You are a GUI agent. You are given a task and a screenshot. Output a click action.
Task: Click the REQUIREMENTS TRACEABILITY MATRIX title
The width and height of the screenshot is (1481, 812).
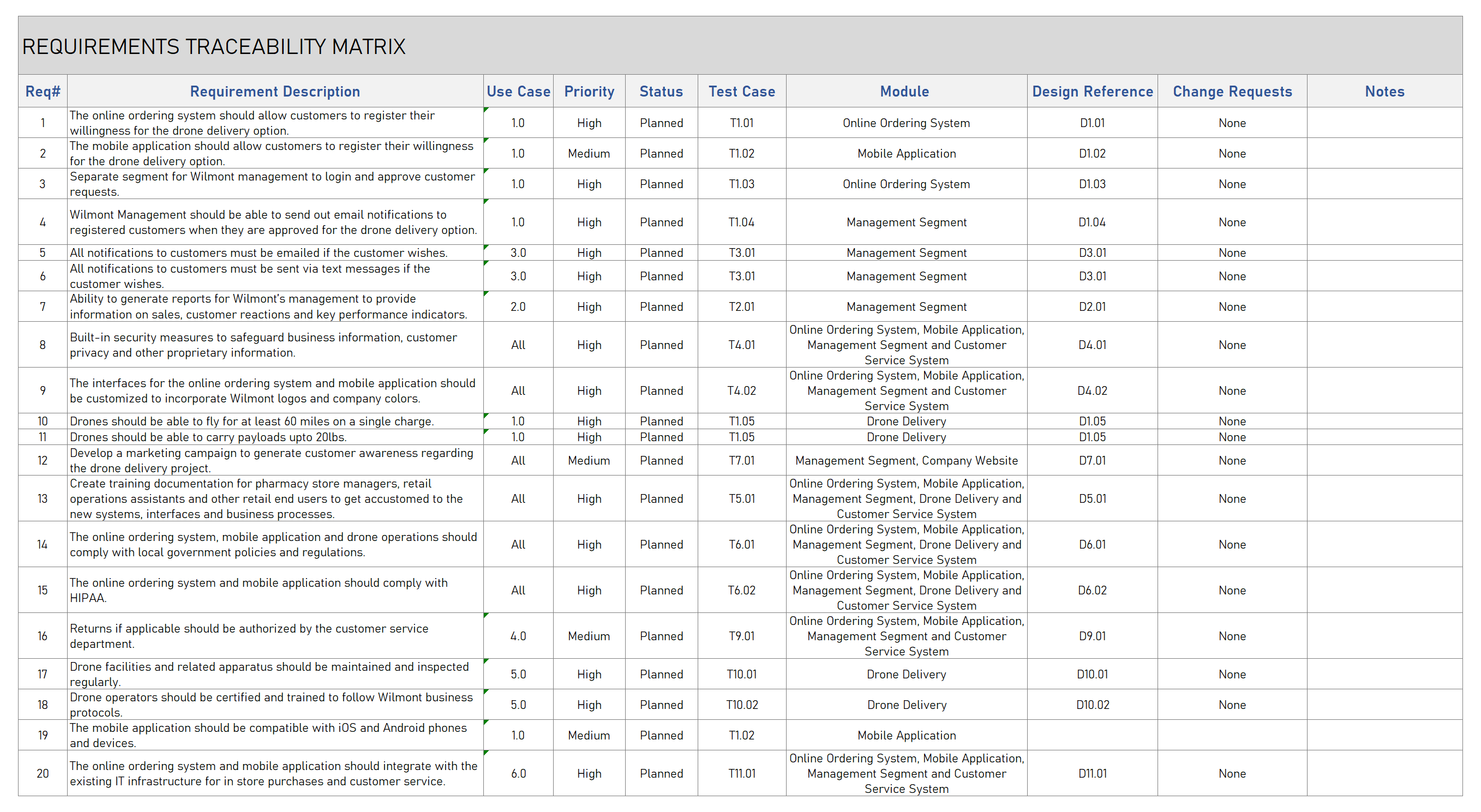tap(213, 46)
